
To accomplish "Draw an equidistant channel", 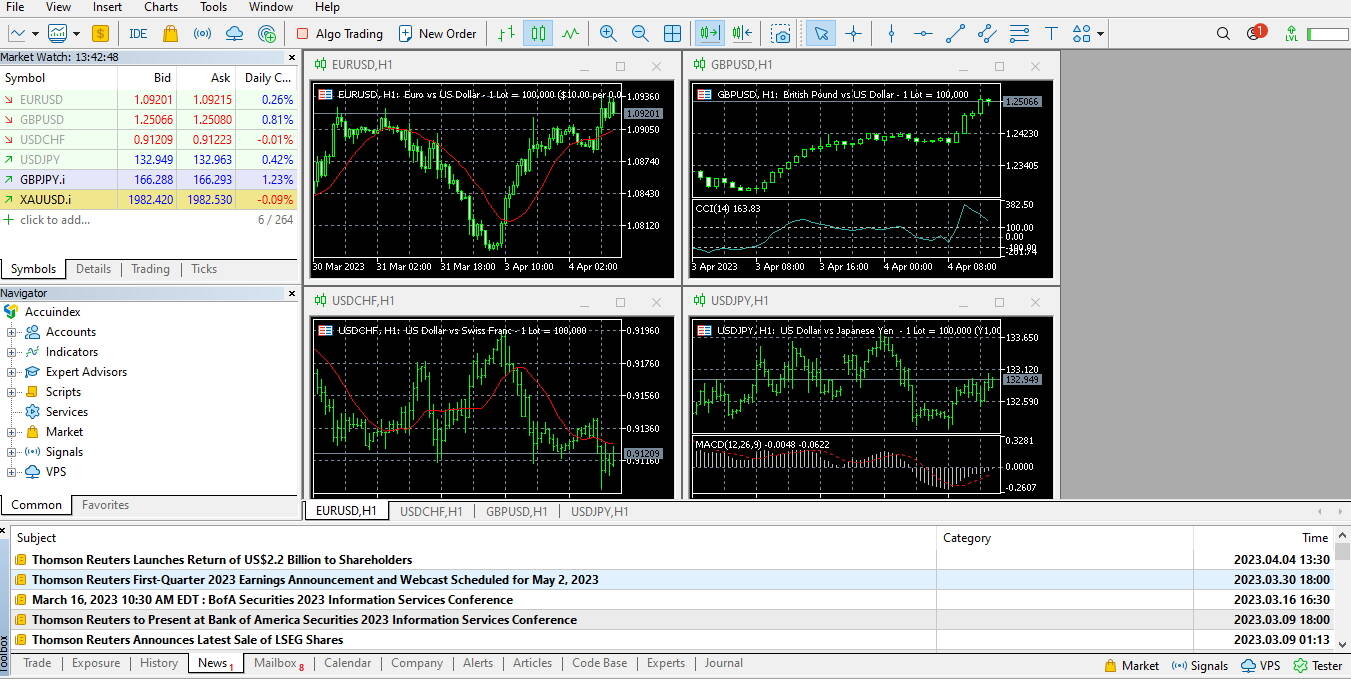I will click(987, 33).
